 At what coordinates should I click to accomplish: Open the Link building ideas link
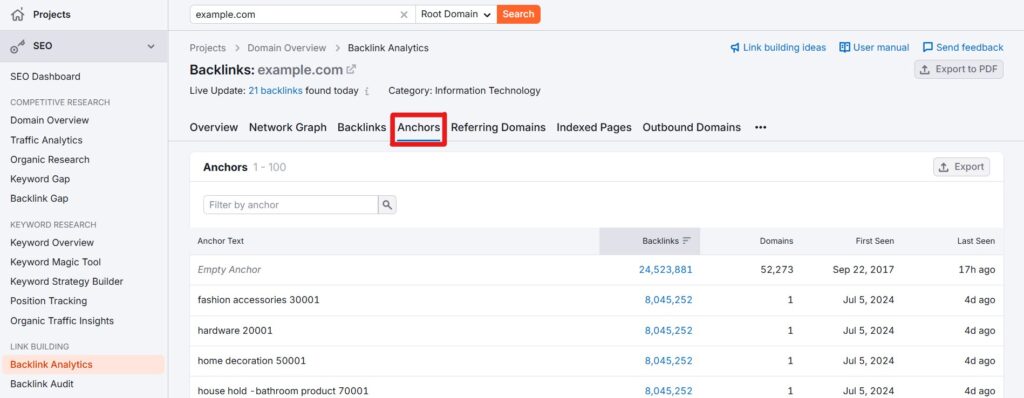pos(778,48)
